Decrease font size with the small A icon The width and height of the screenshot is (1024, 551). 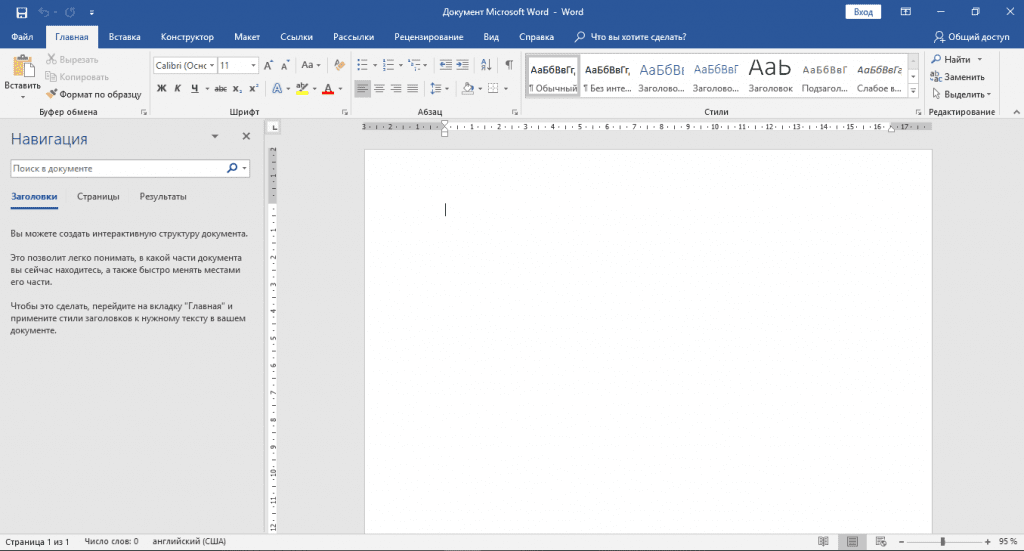pyautogui.click(x=285, y=65)
